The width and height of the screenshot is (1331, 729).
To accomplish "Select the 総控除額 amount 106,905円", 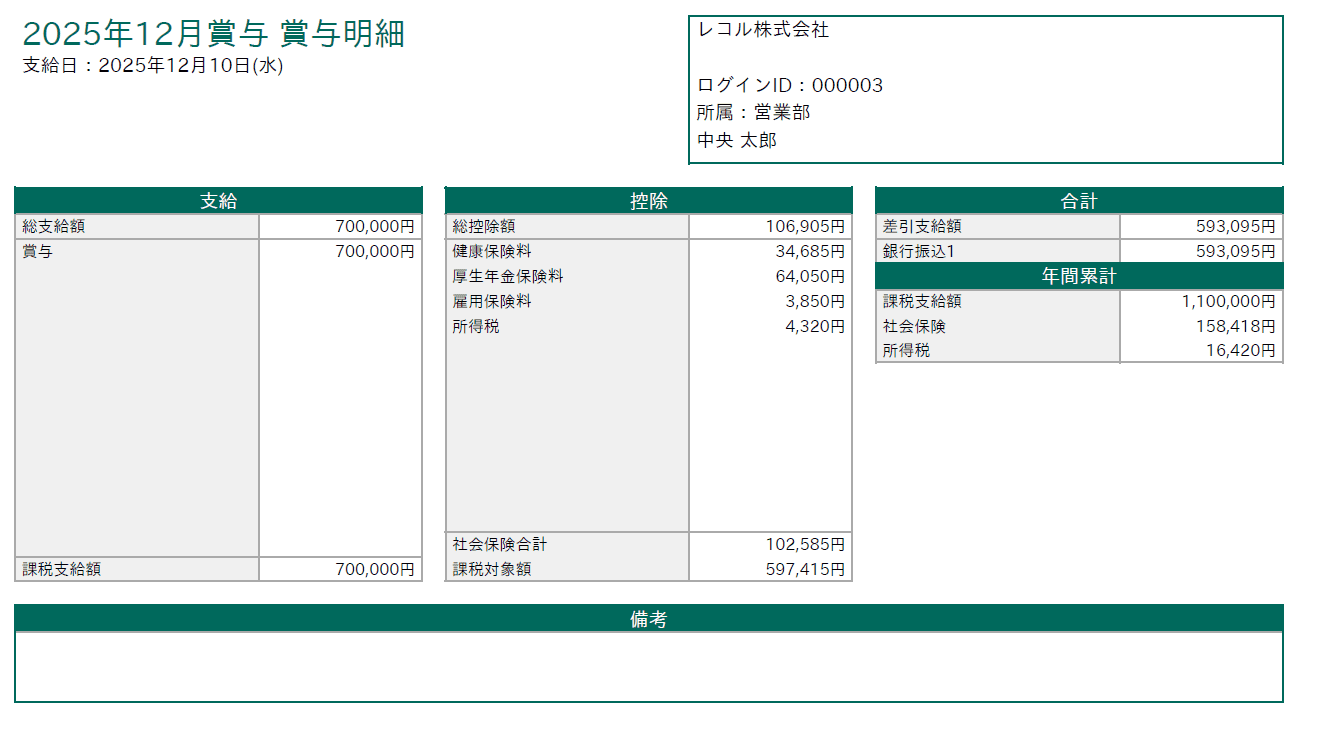I will pos(805,227).
